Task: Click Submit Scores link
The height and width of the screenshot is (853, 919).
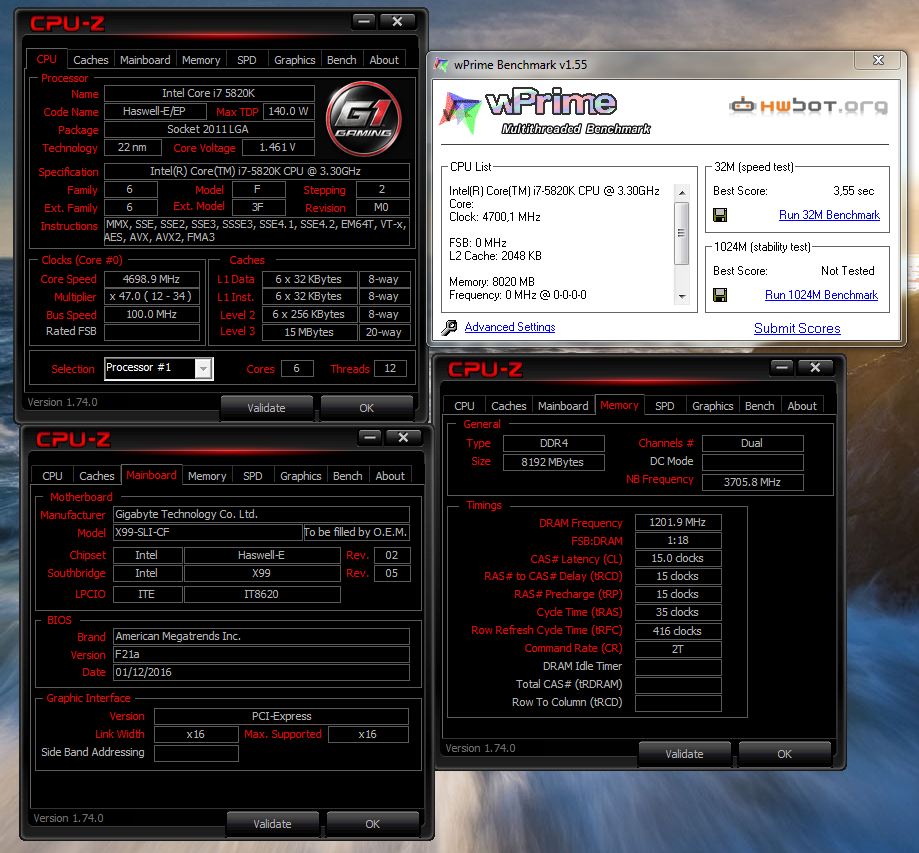Action: click(797, 328)
